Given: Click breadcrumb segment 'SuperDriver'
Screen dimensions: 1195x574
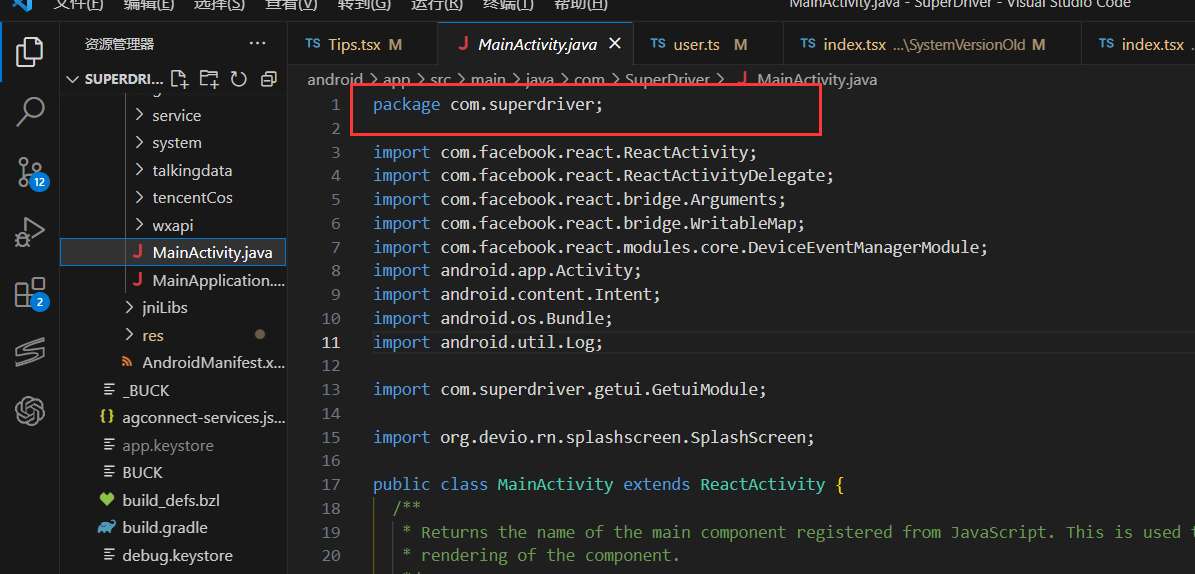Looking at the screenshot, I should 667,79.
